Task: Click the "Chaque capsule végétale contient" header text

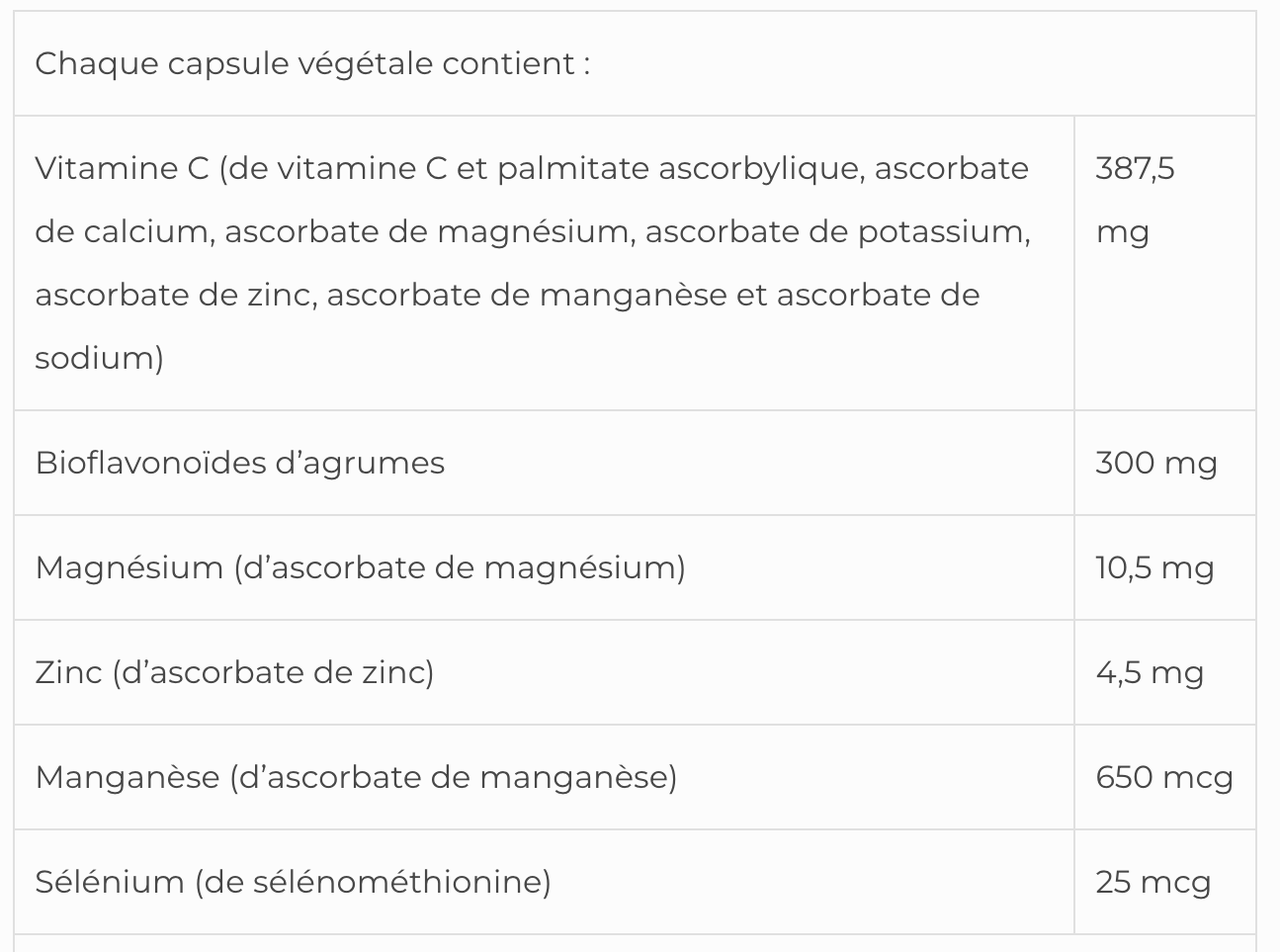Action: point(312,63)
